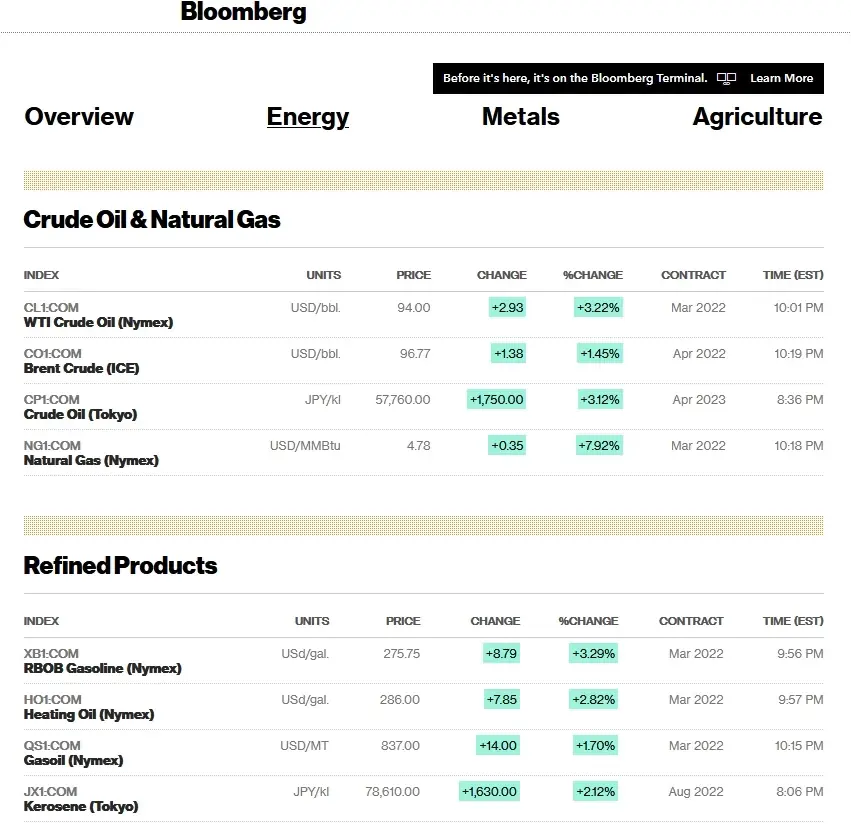Image resolution: width=851 pixels, height=824 pixels.
Task: Click RBOB Gasoline (Nymex) link
Action: 103,669
